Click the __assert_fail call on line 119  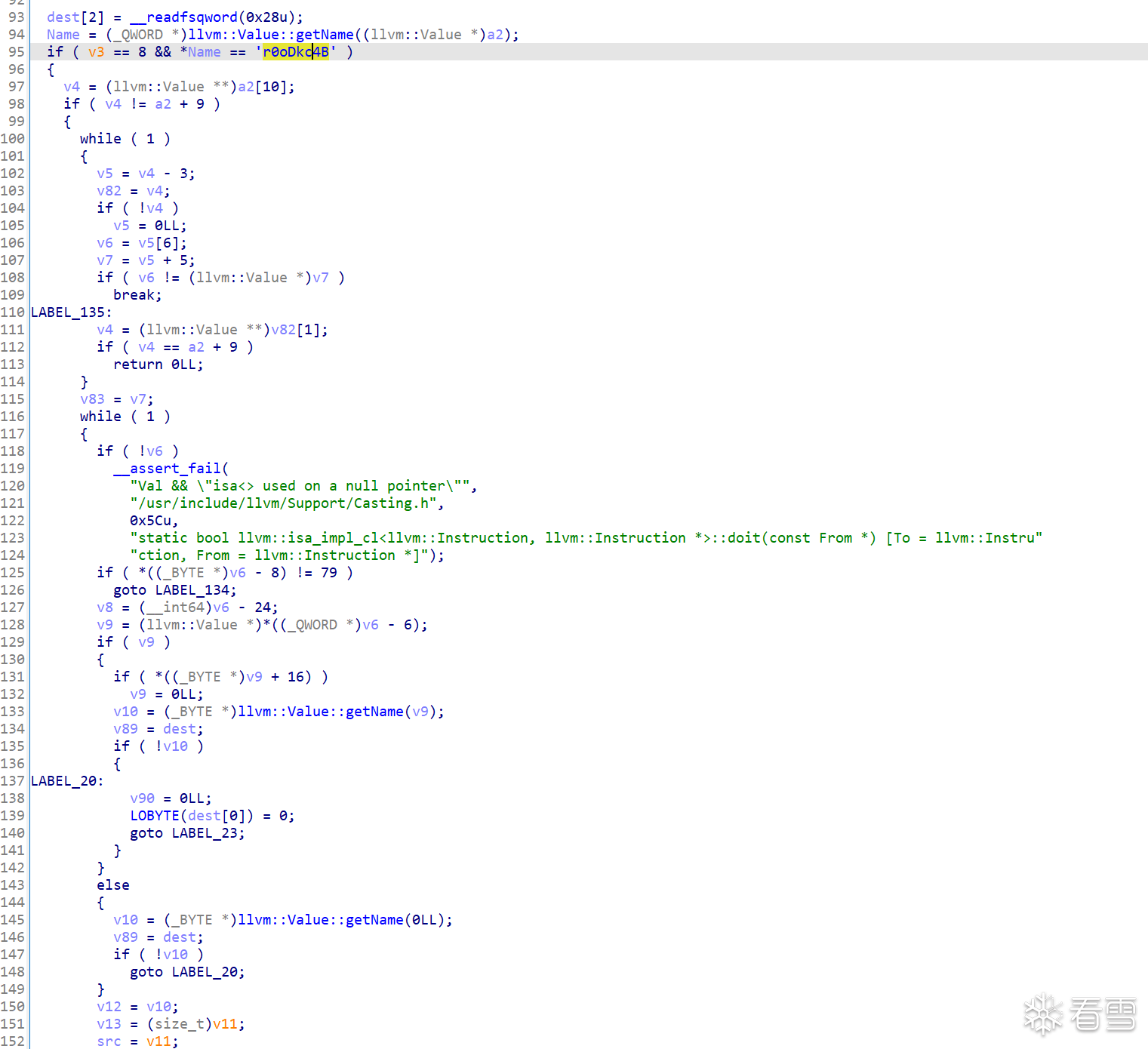point(167,469)
